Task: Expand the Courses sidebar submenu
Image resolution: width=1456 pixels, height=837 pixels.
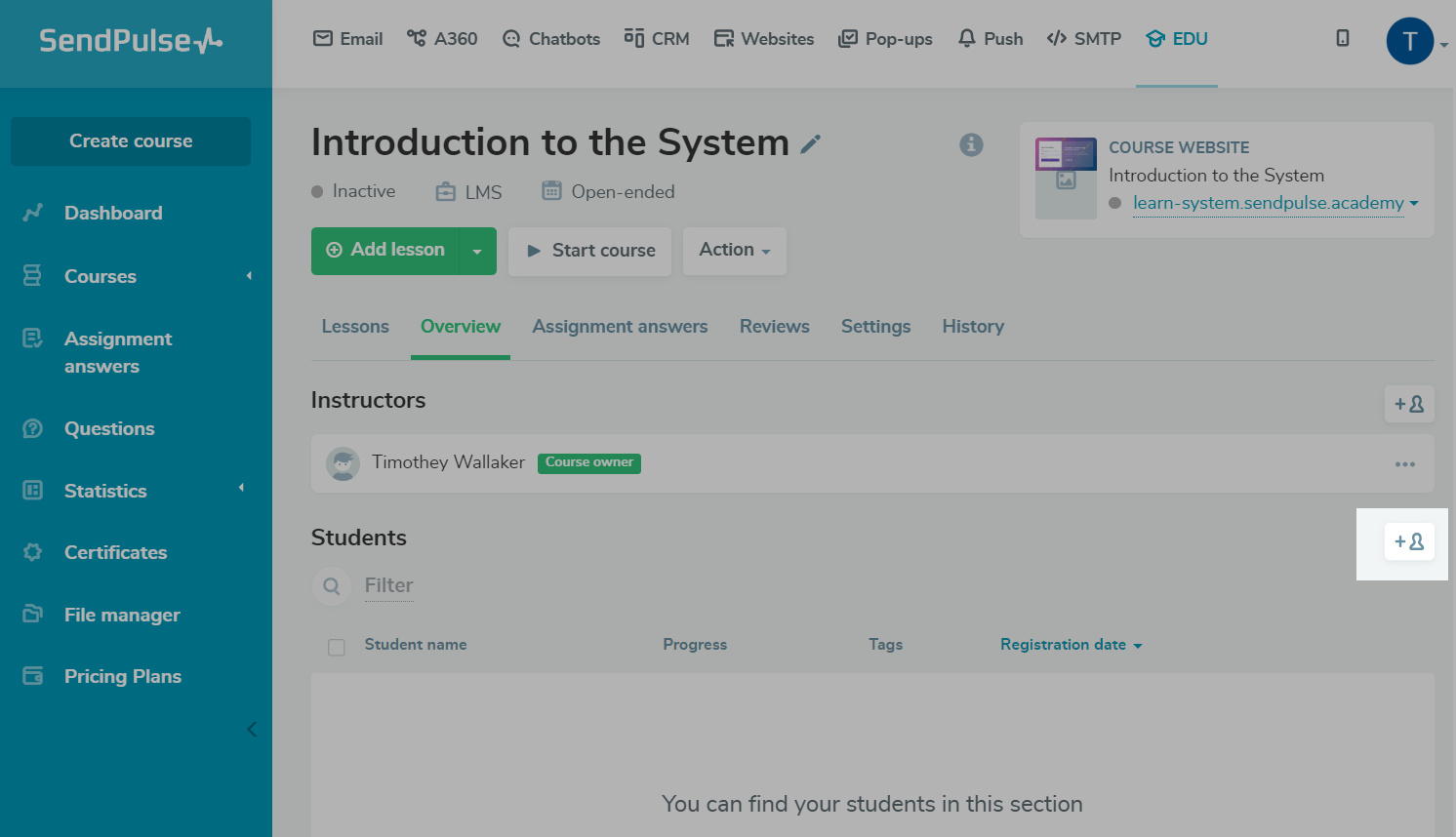Action: click(x=249, y=276)
